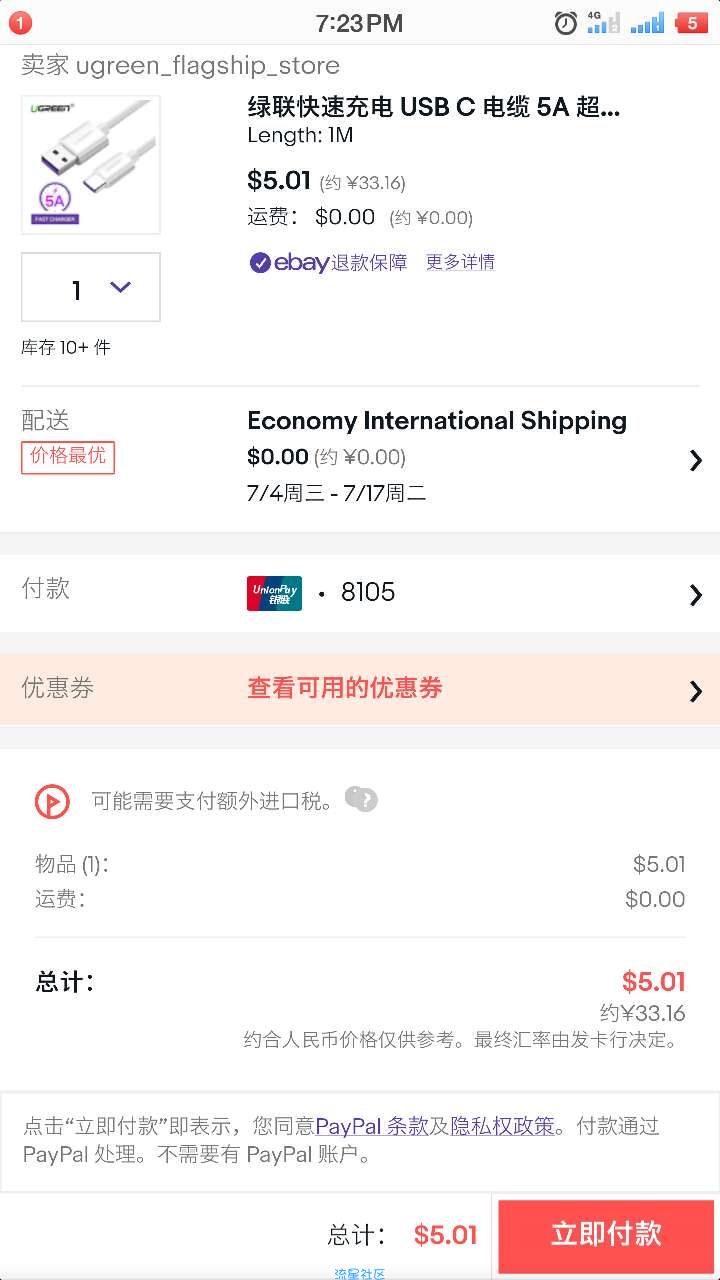The width and height of the screenshot is (720, 1280).
Task: Expand Economy International Shipping options arrow
Action: point(696,460)
